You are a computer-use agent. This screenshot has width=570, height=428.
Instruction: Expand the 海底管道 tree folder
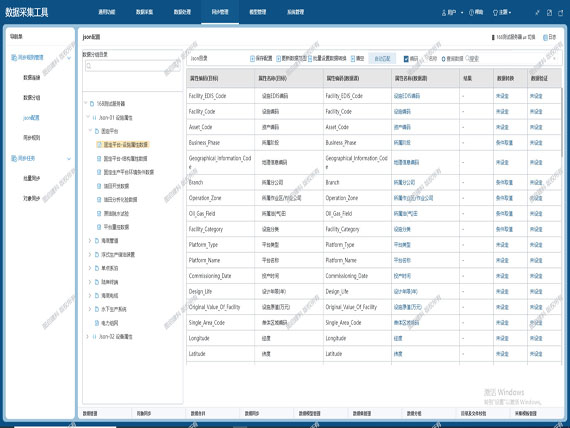(x=90, y=240)
